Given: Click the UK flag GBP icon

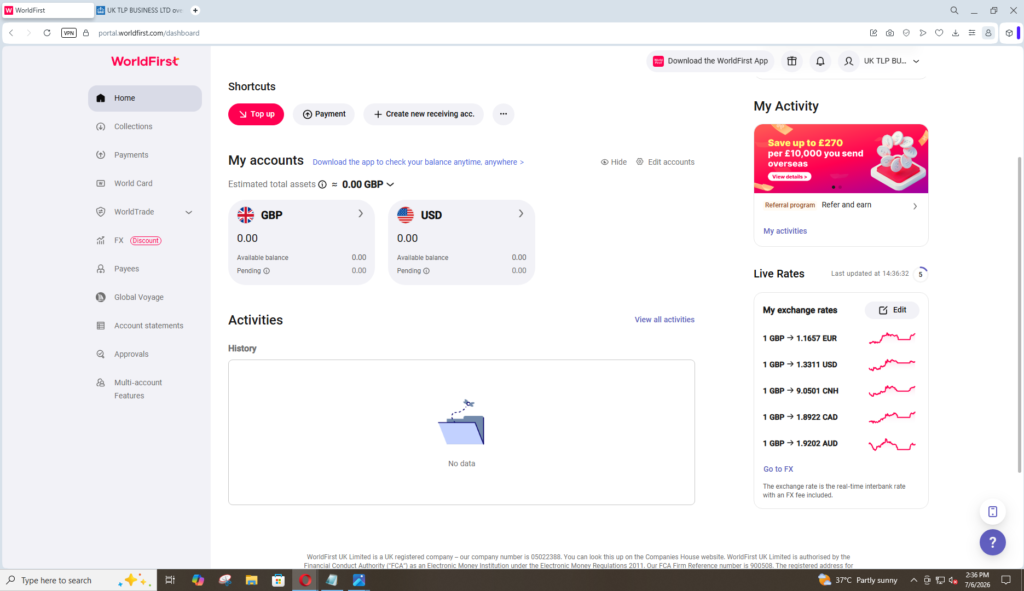Looking at the screenshot, I should point(246,215).
